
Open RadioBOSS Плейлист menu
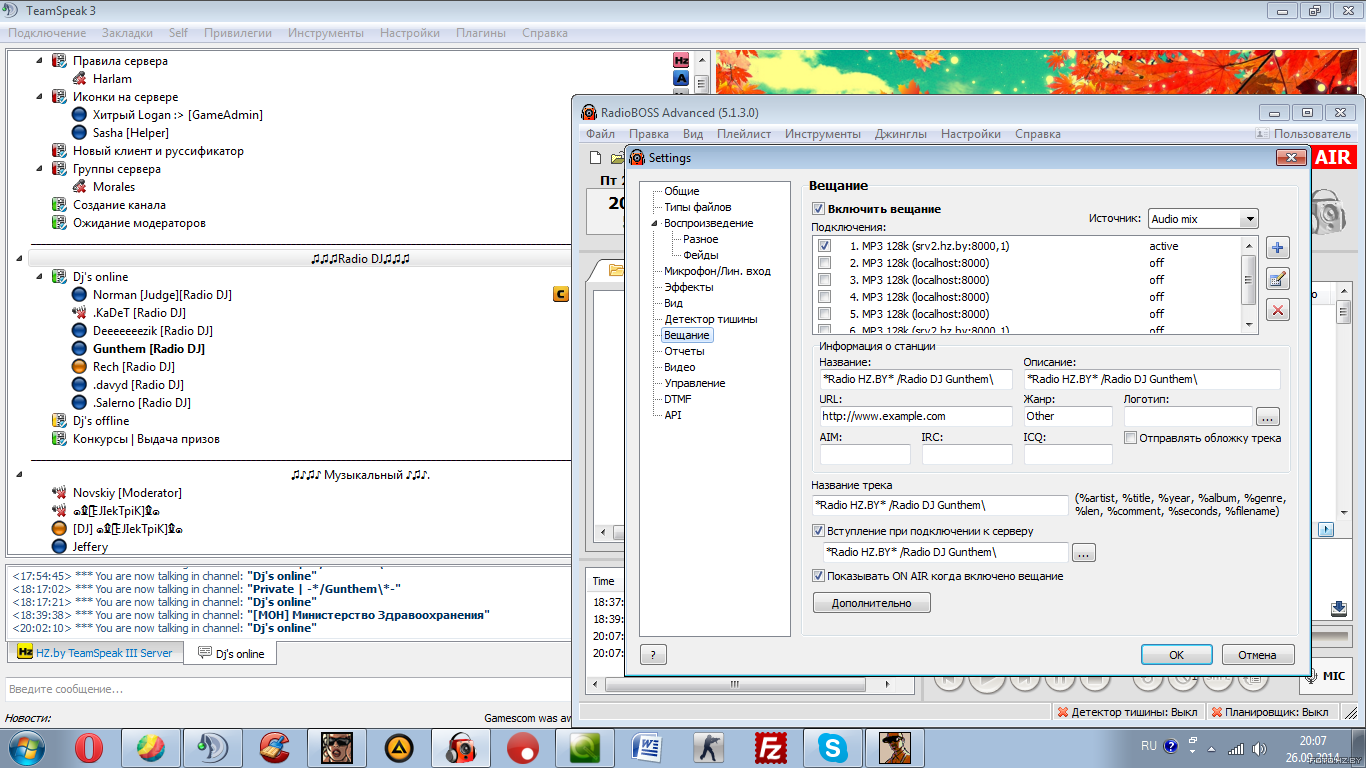click(744, 134)
